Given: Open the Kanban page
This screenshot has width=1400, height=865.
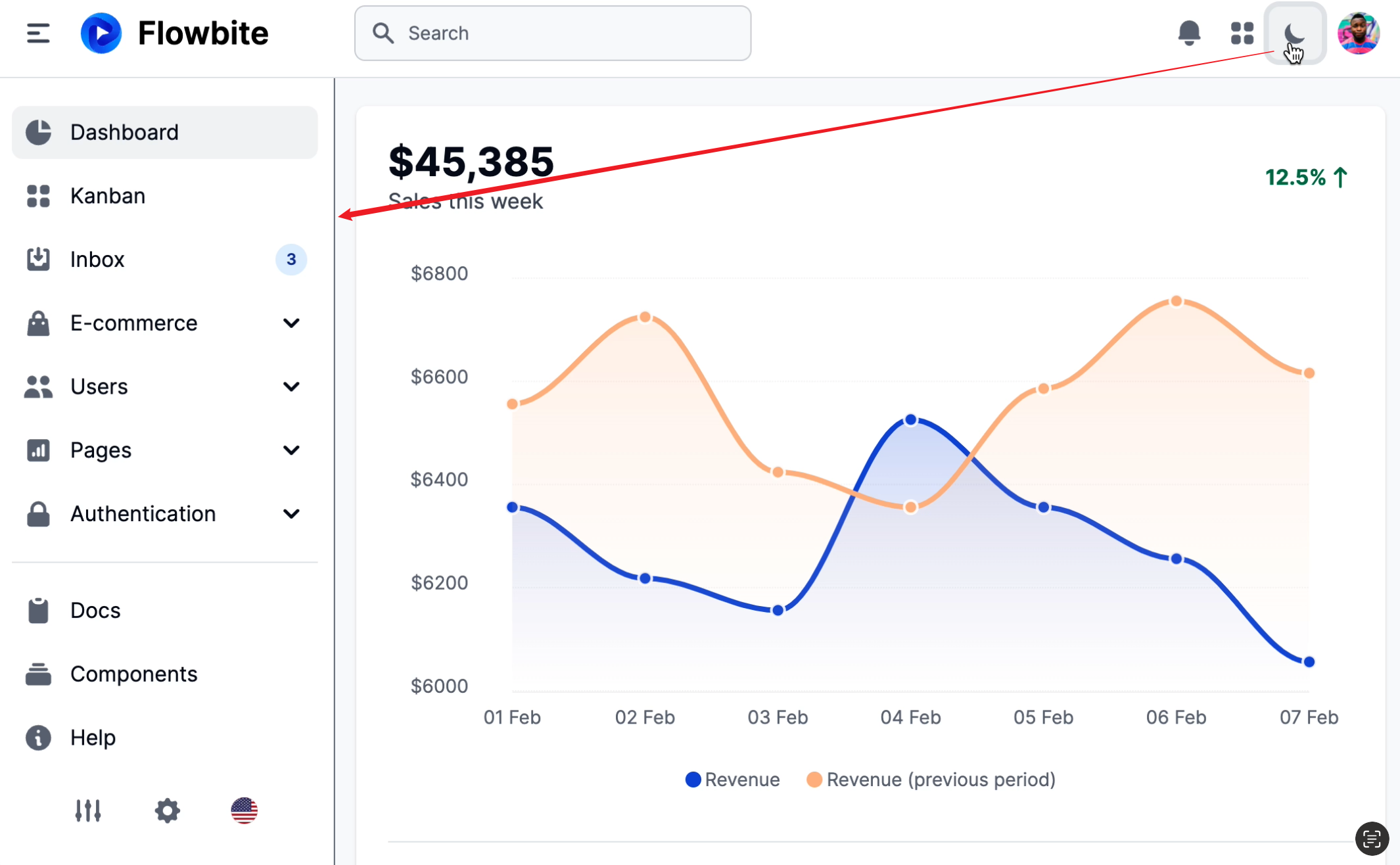Looking at the screenshot, I should coord(108,196).
